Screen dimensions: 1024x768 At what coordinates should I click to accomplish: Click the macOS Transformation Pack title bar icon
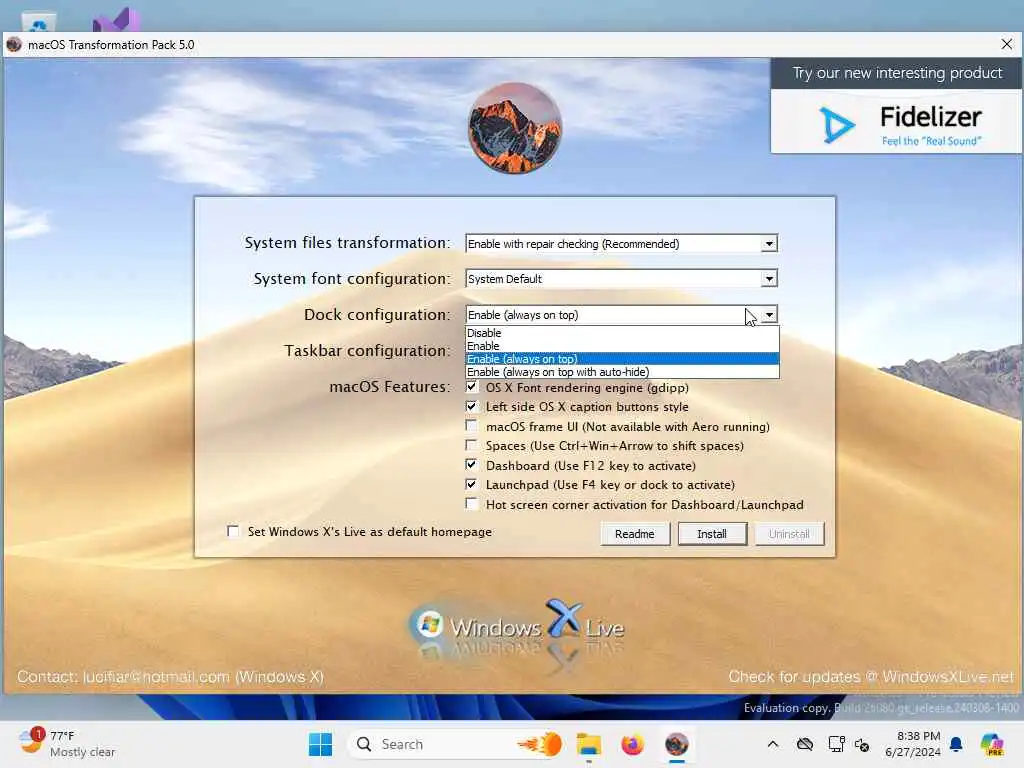14,44
